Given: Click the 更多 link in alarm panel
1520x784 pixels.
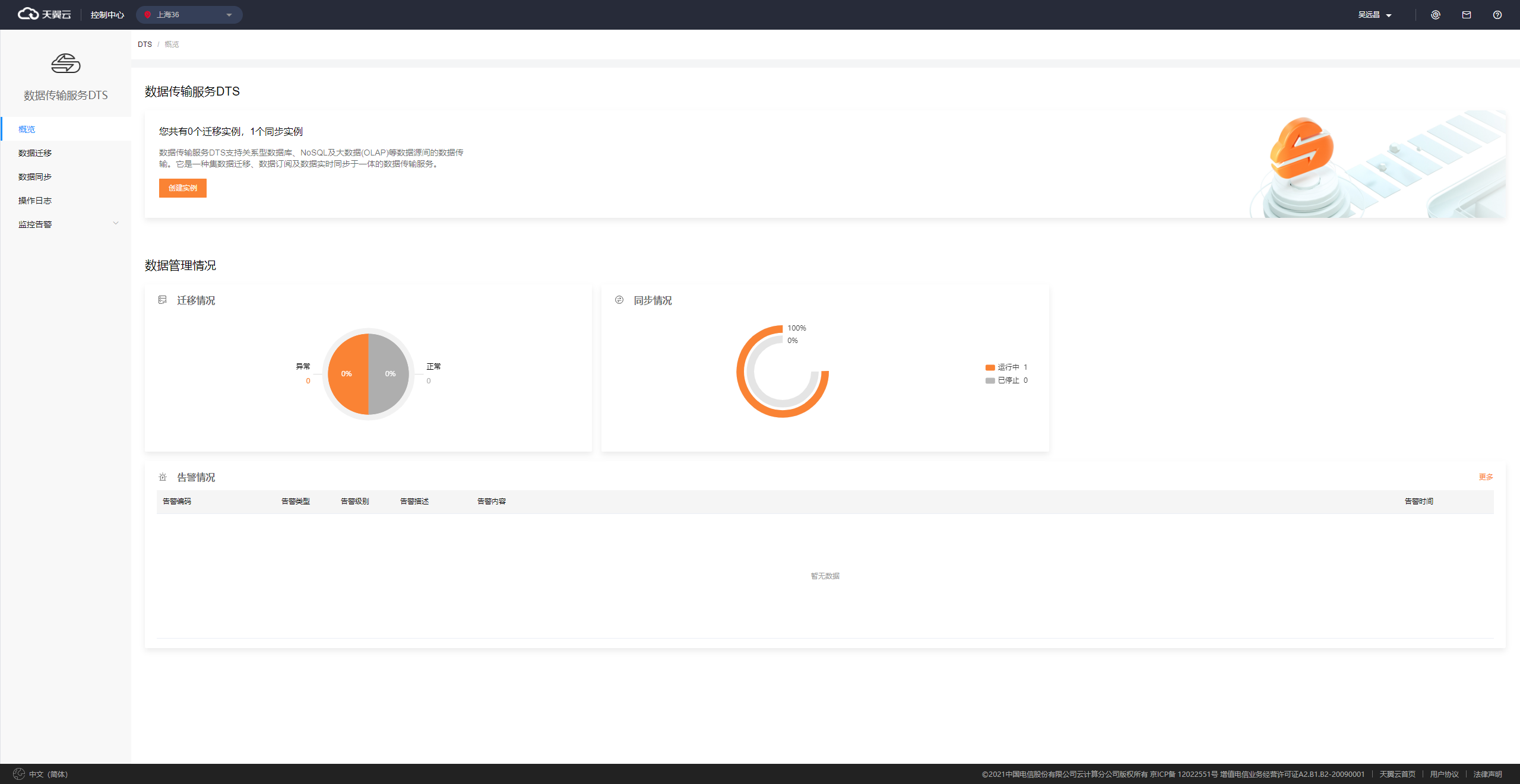Looking at the screenshot, I should pyautogui.click(x=1485, y=477).
